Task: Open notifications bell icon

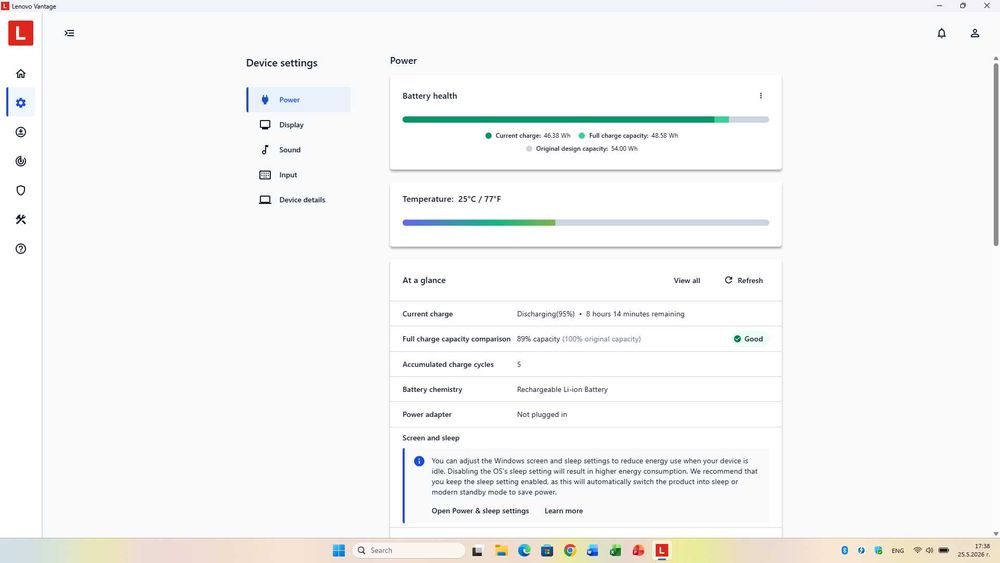Action: 941,33
